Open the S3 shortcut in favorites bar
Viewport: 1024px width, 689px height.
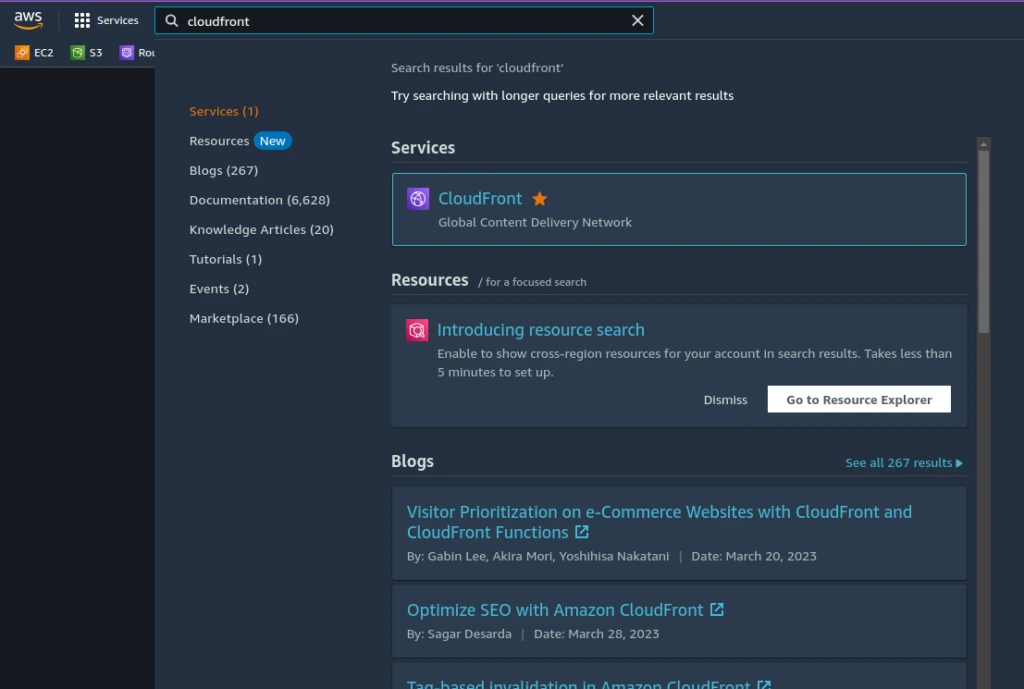[86, 53]
